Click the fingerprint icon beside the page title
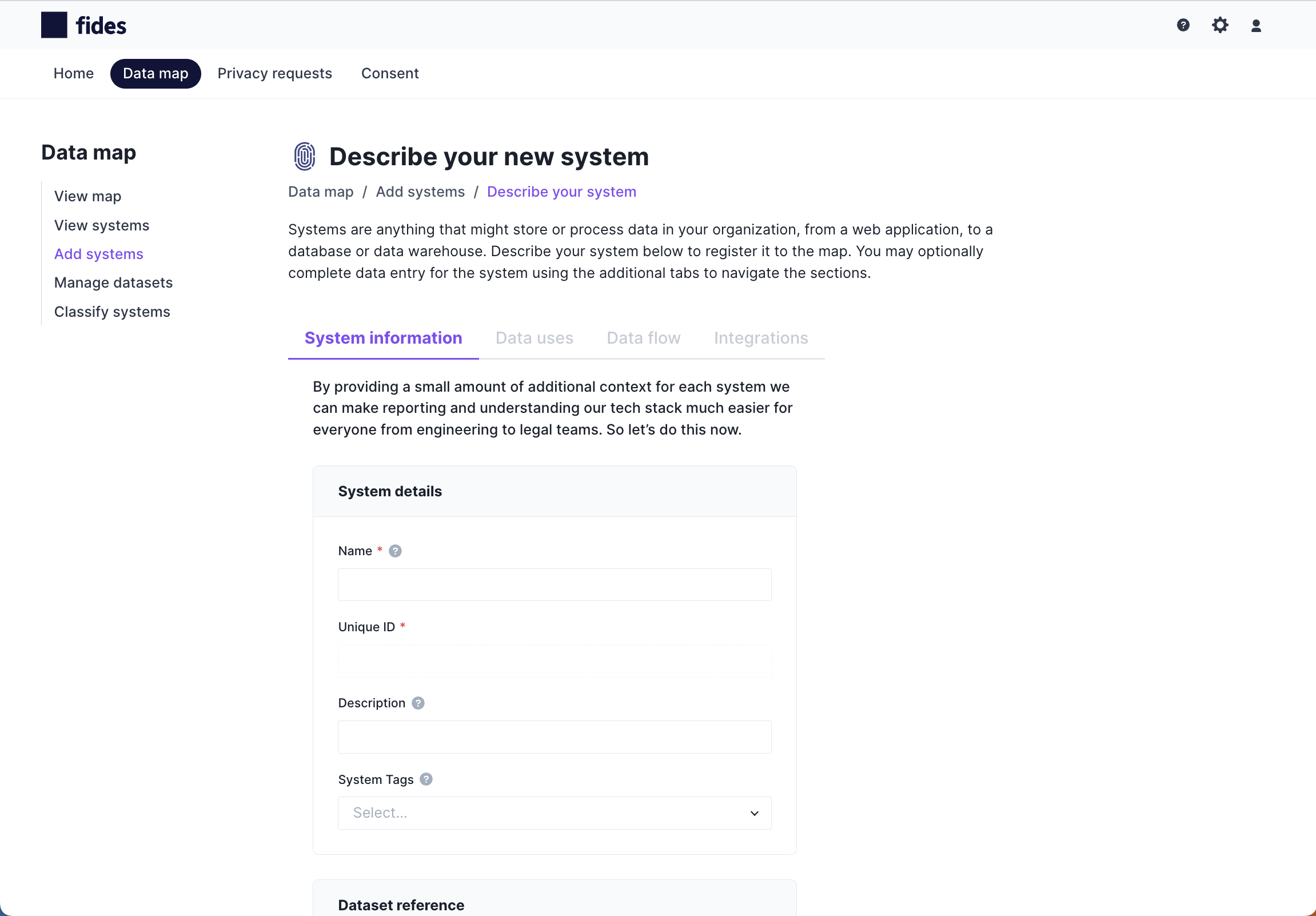Screen dimensions: 1316x916 (304, 157)
